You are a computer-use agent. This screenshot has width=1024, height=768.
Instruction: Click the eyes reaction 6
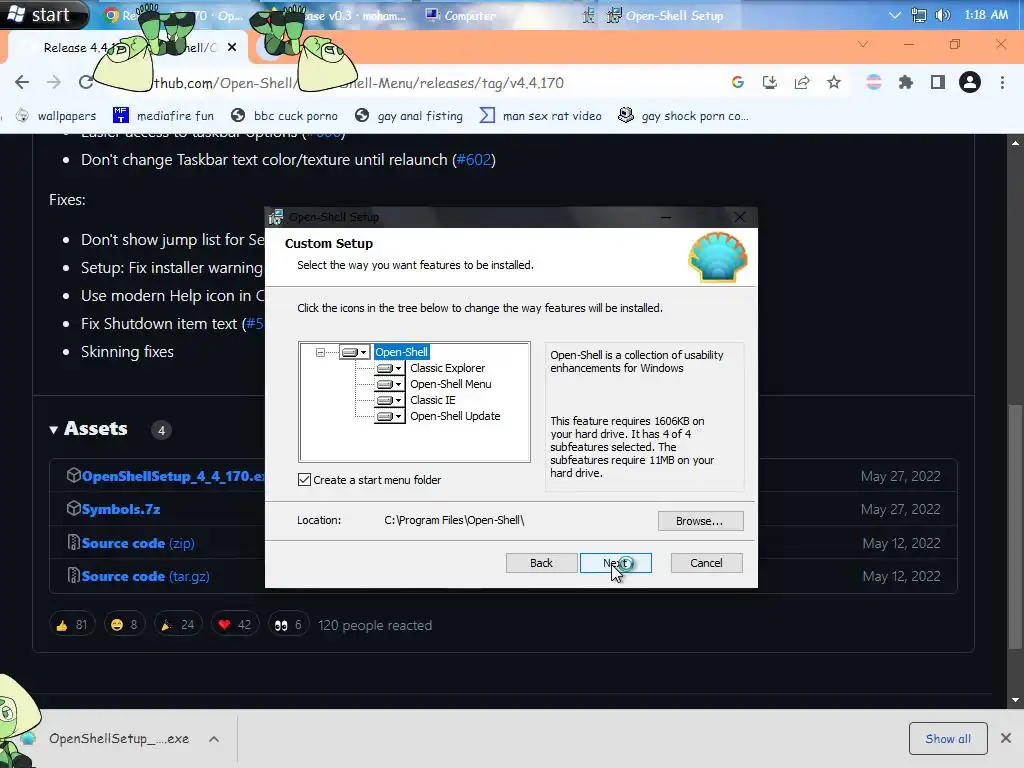[x=289, y=625]
